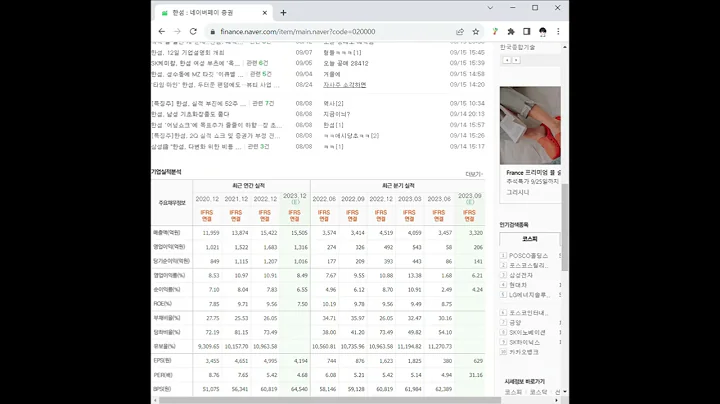Click the 매출액(억원) row label
Image resolution: width=720 pixels, height=404 pixels.
coord(167,233)
